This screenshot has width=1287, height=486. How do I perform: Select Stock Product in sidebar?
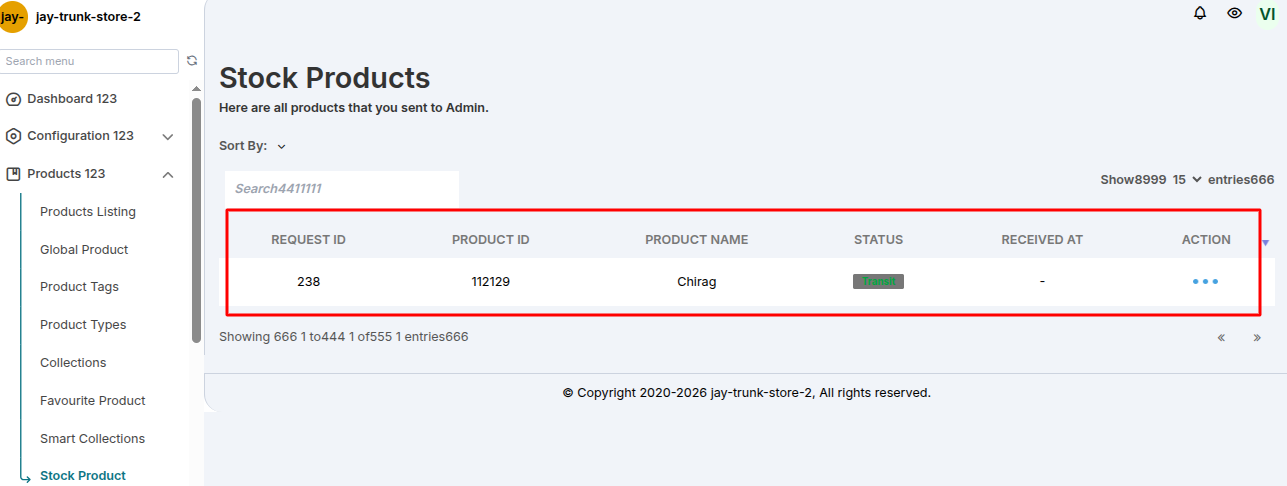click(x=83, y=476)
